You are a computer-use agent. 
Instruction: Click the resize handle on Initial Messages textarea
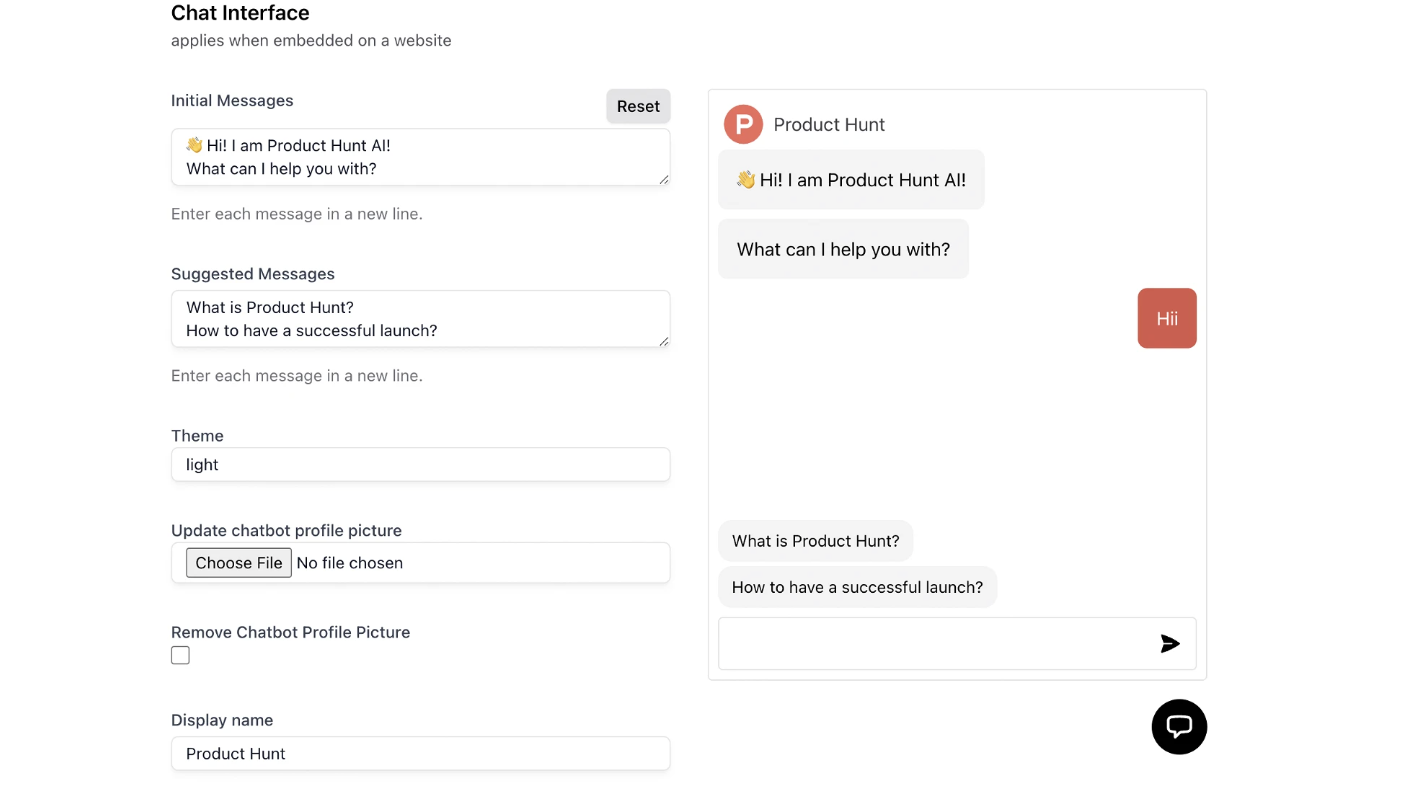(663, 181)
